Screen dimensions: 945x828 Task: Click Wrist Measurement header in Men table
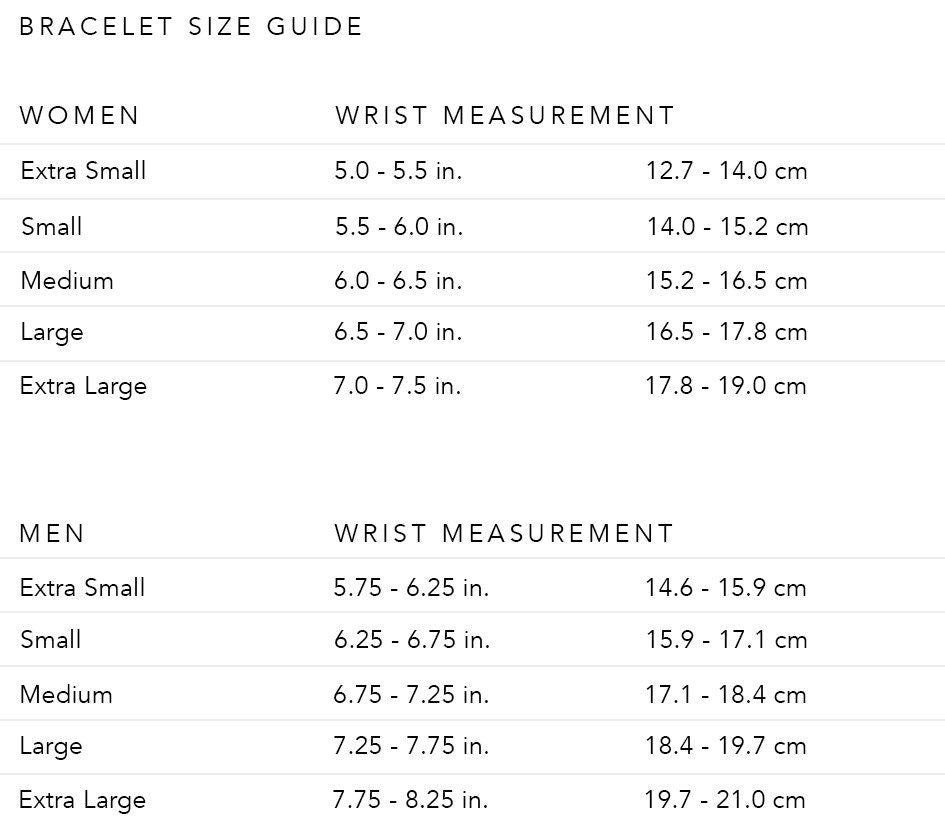505,533
